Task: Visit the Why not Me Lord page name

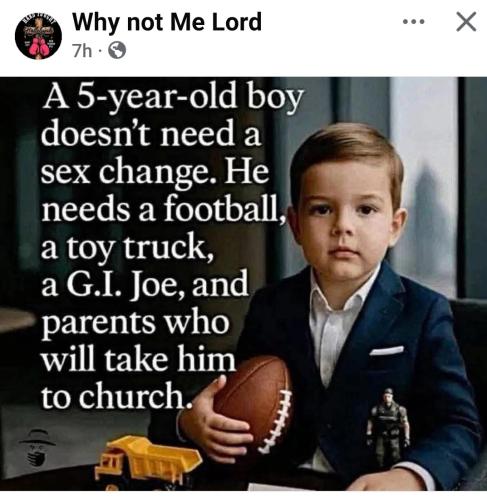Action: click(167, 22)
